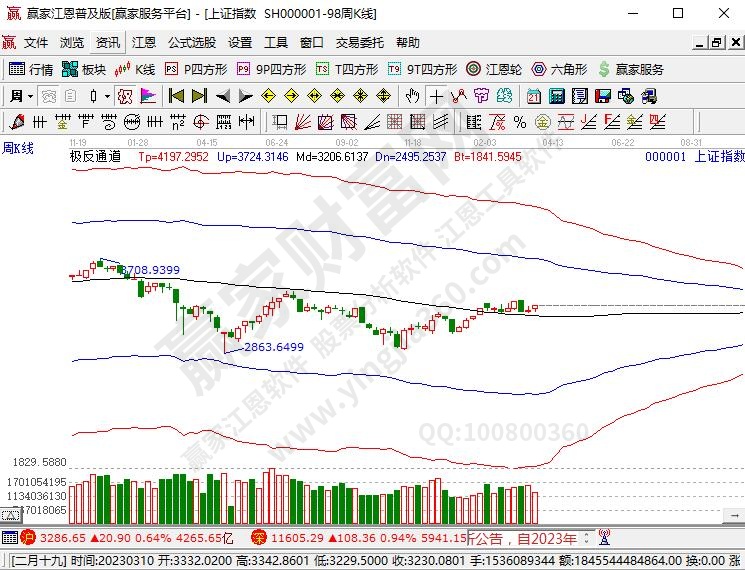Click the 上证指数 title label on chart
This screenshot has width=745, height=570.
719,157
